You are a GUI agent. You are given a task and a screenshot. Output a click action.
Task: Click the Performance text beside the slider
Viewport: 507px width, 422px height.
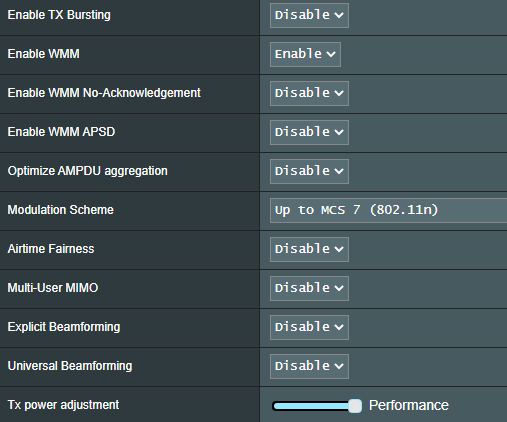tap(409, 405)
